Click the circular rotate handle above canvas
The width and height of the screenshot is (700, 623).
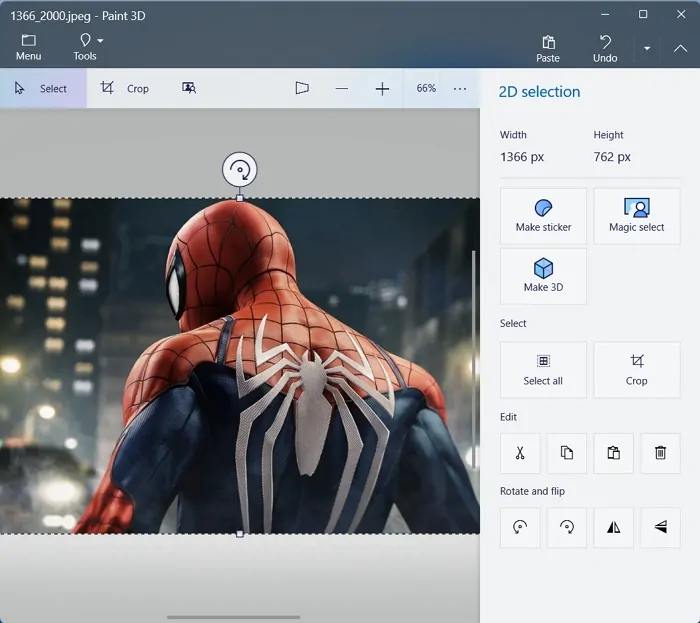[x=240, y=170]
